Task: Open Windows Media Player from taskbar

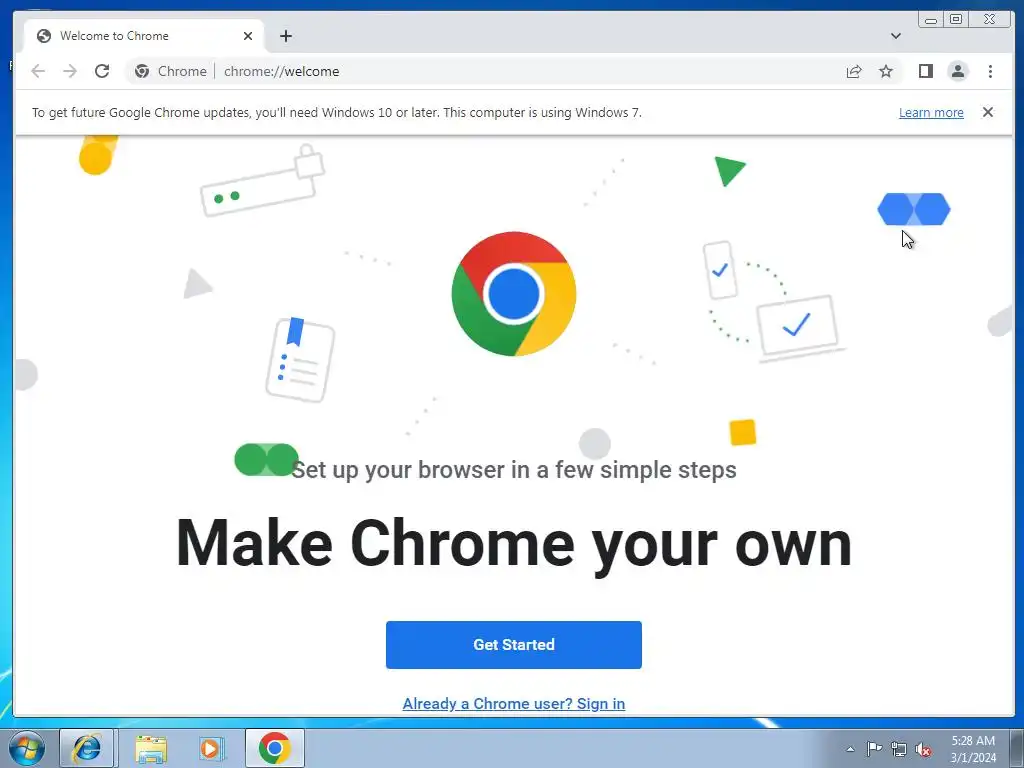Action: pos(211,748)
